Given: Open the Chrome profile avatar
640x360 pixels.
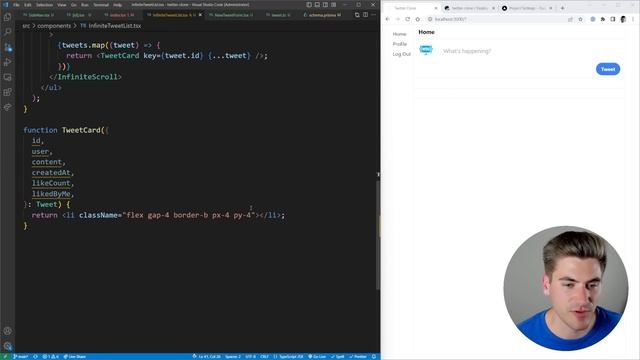Looking at the screenshot, I should pos(623,19).
